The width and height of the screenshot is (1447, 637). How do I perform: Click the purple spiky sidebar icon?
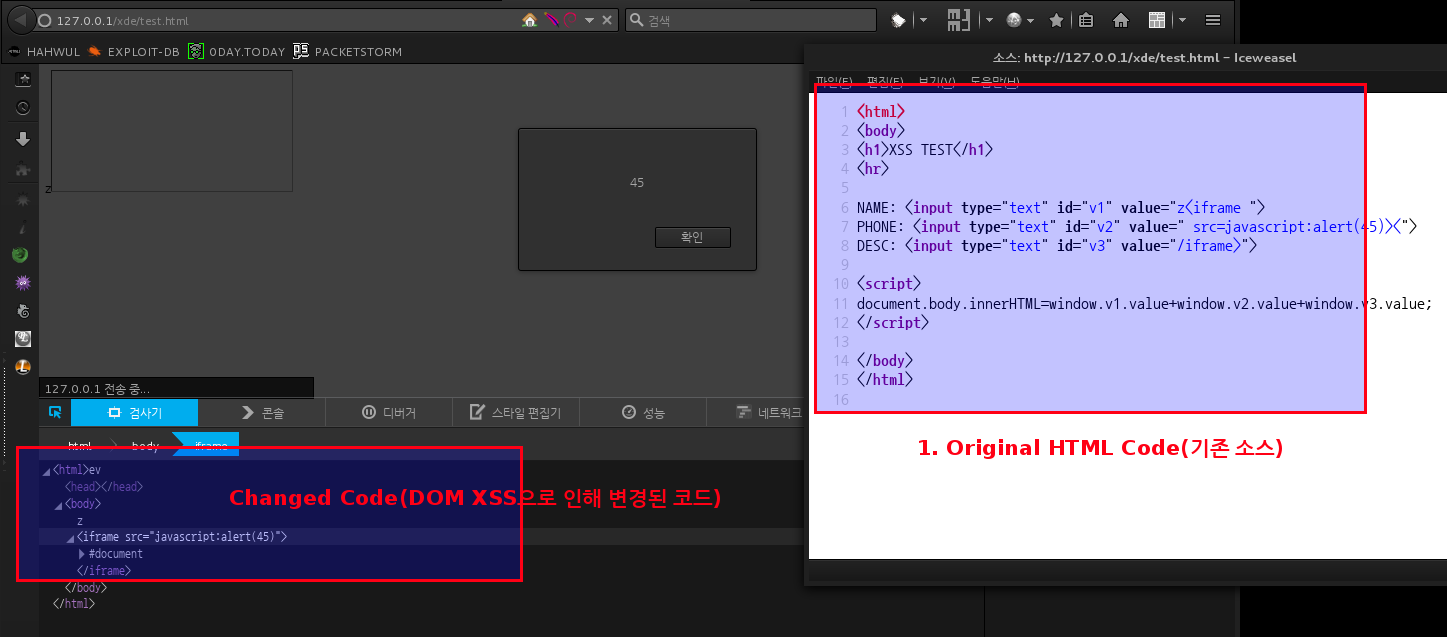pos(23,283)
